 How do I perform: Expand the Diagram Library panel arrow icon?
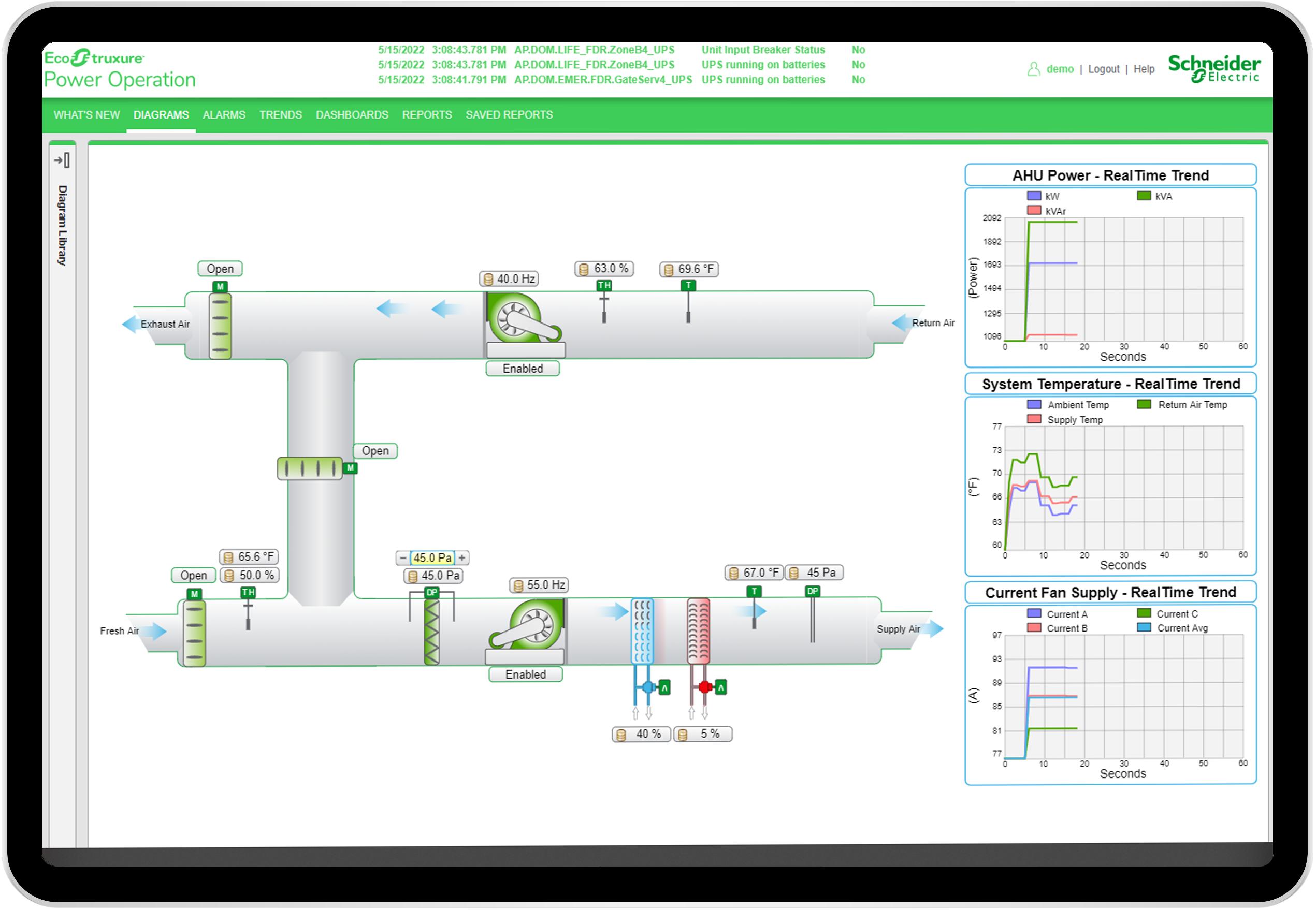(x=62, y=160)
